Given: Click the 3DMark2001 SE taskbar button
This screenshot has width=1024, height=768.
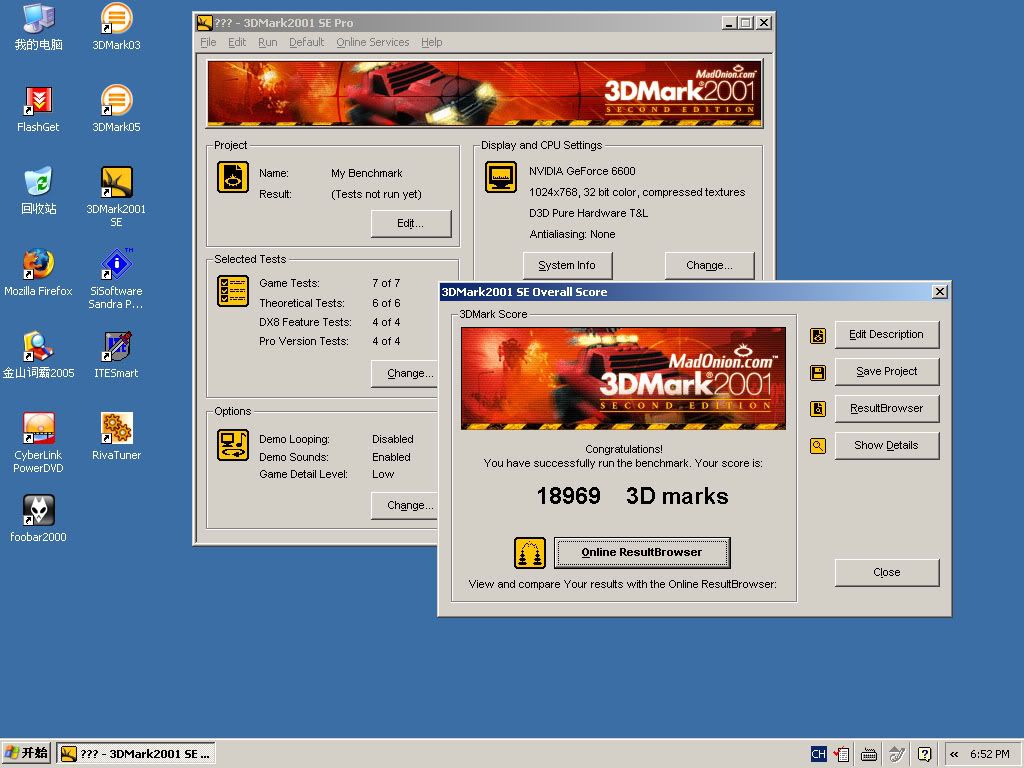Looking at the screenshot, I should (136, 754).
